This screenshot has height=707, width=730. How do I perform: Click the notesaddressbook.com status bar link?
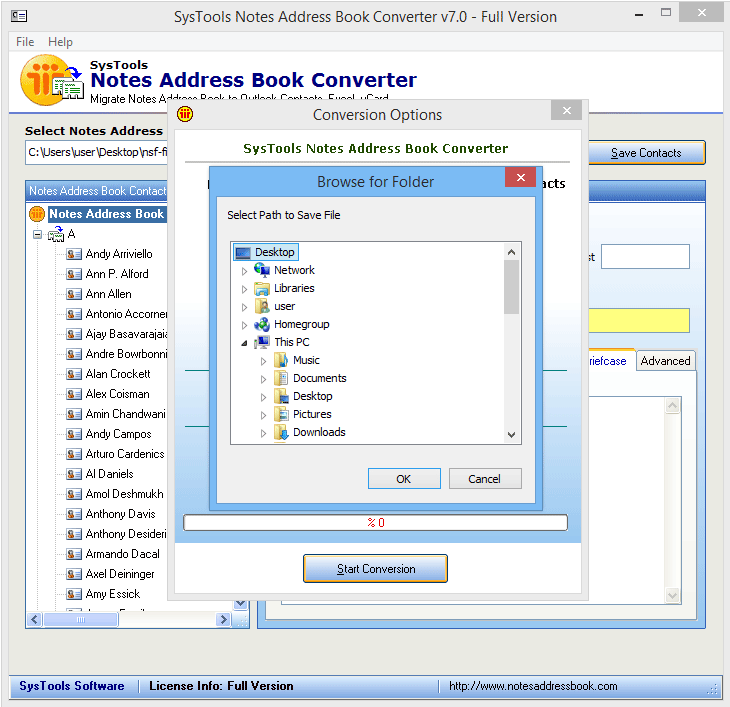click(533, 686)
